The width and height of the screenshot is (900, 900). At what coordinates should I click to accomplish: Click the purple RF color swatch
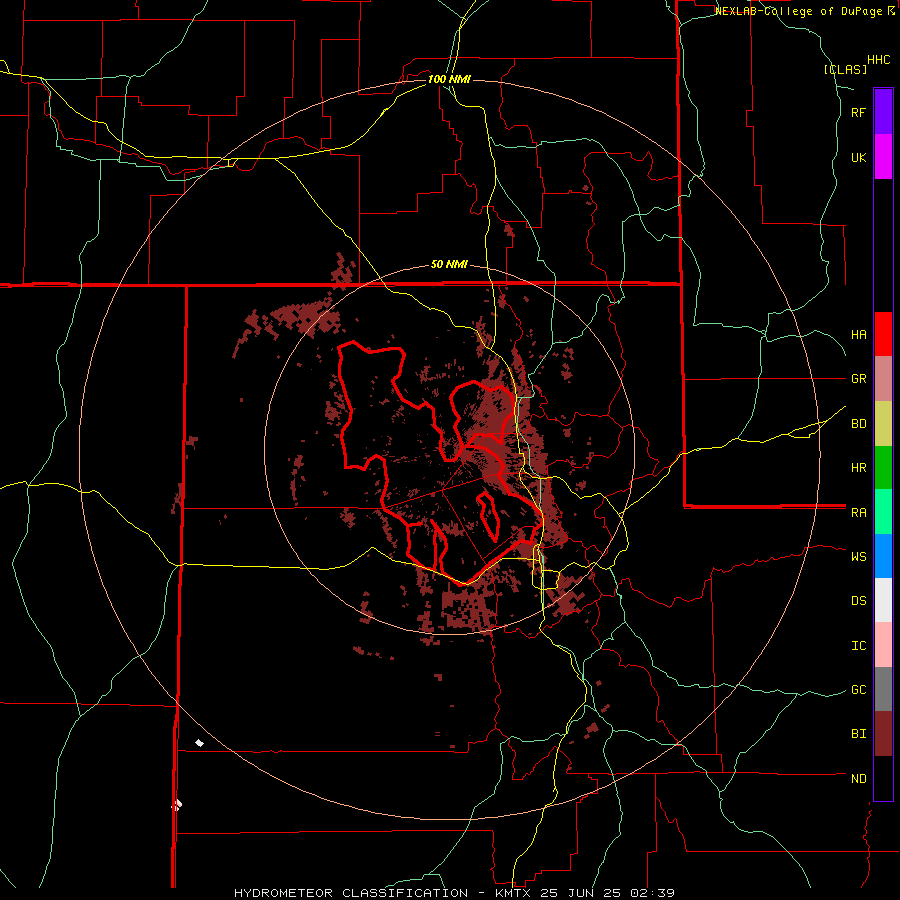[883, 112]
